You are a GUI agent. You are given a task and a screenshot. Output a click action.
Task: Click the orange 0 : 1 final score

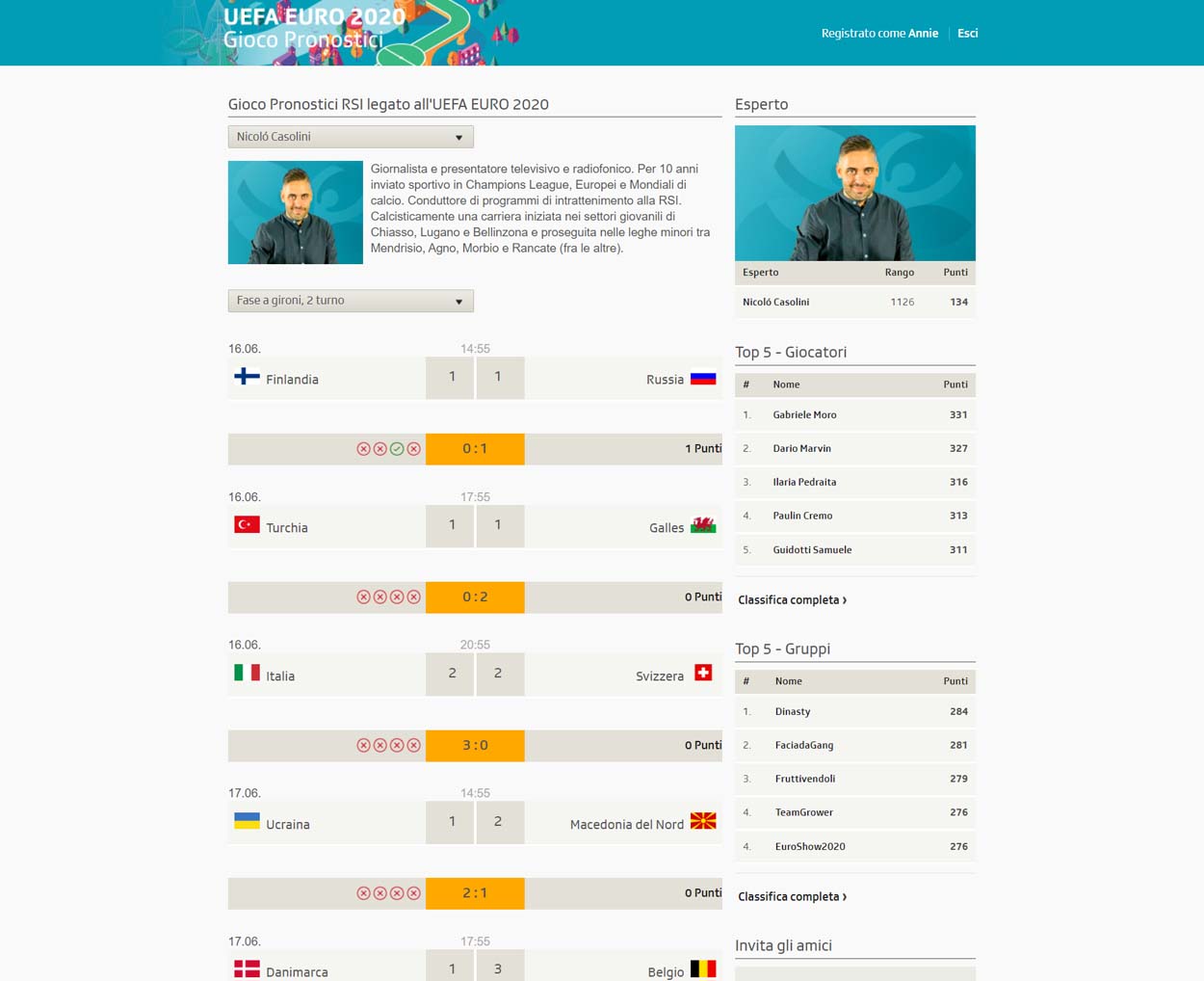pos(475,449)
